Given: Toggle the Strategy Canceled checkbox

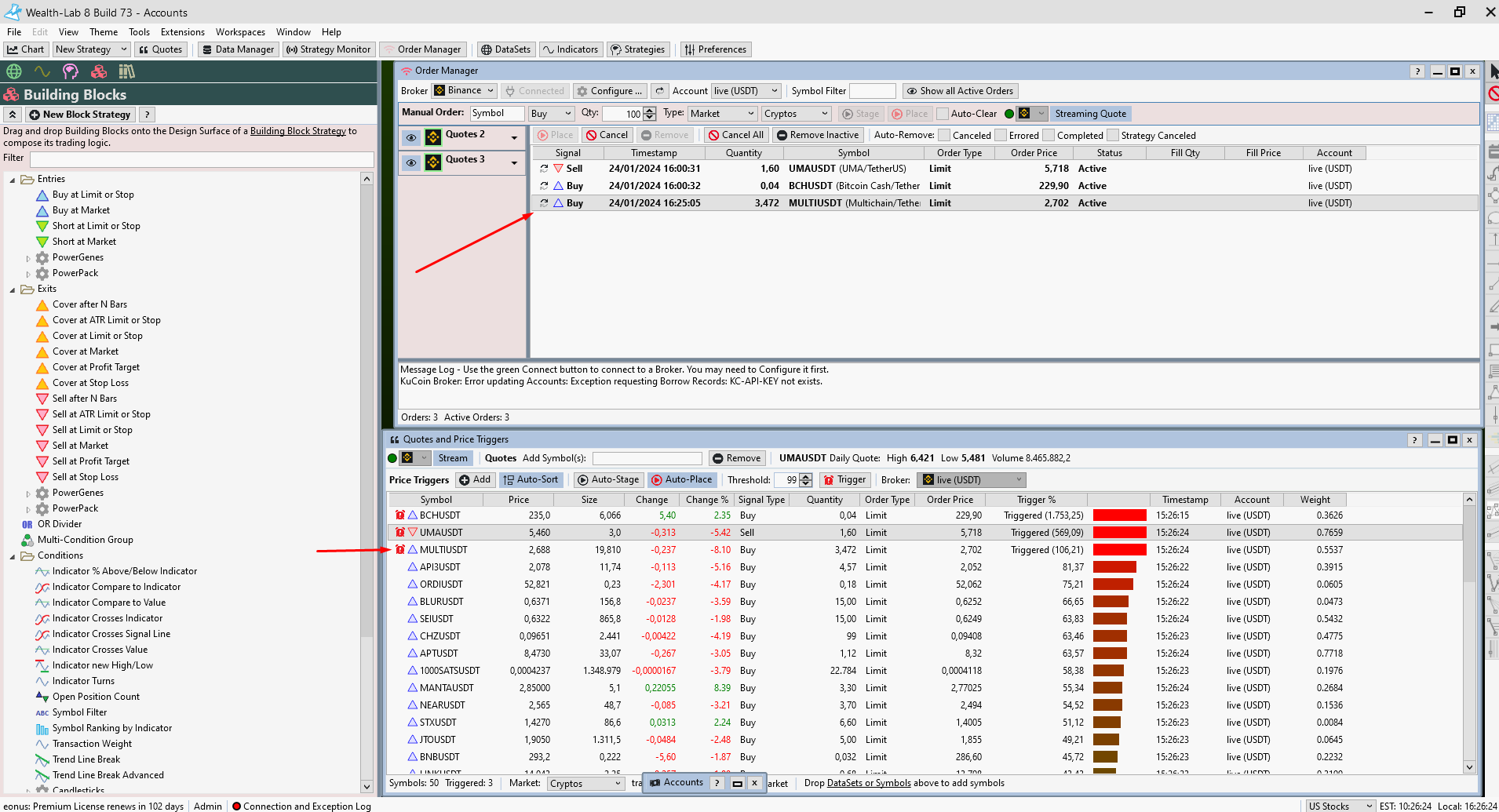Looking at the screenshot, I should (x=1113, y=135).
